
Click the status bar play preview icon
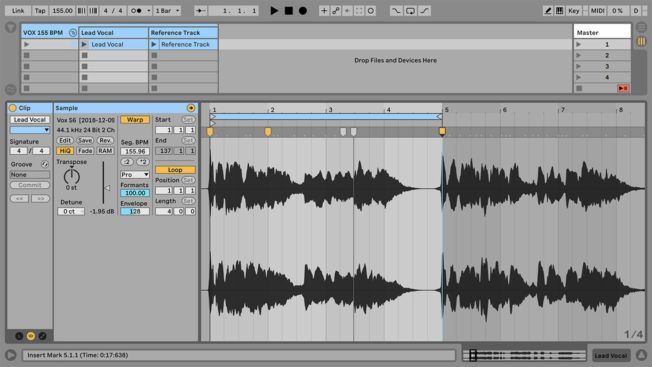click(11, 355)
